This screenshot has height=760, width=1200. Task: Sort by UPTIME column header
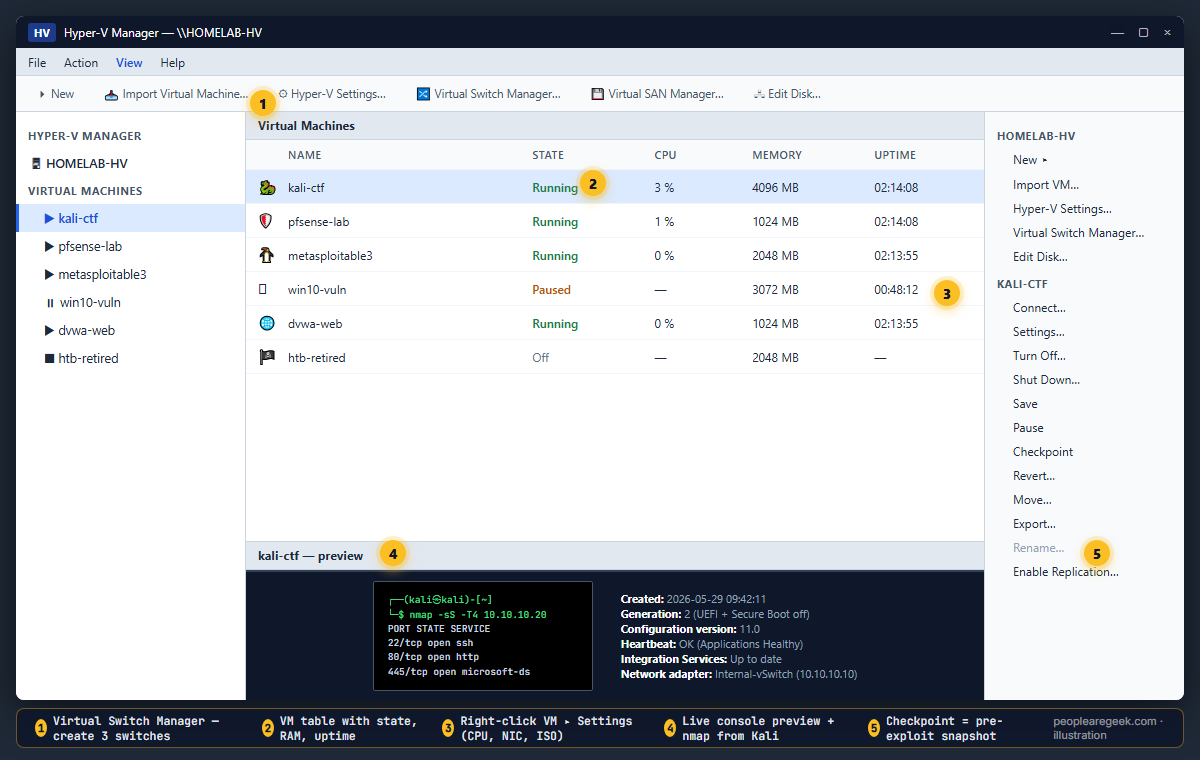[895, 155]
